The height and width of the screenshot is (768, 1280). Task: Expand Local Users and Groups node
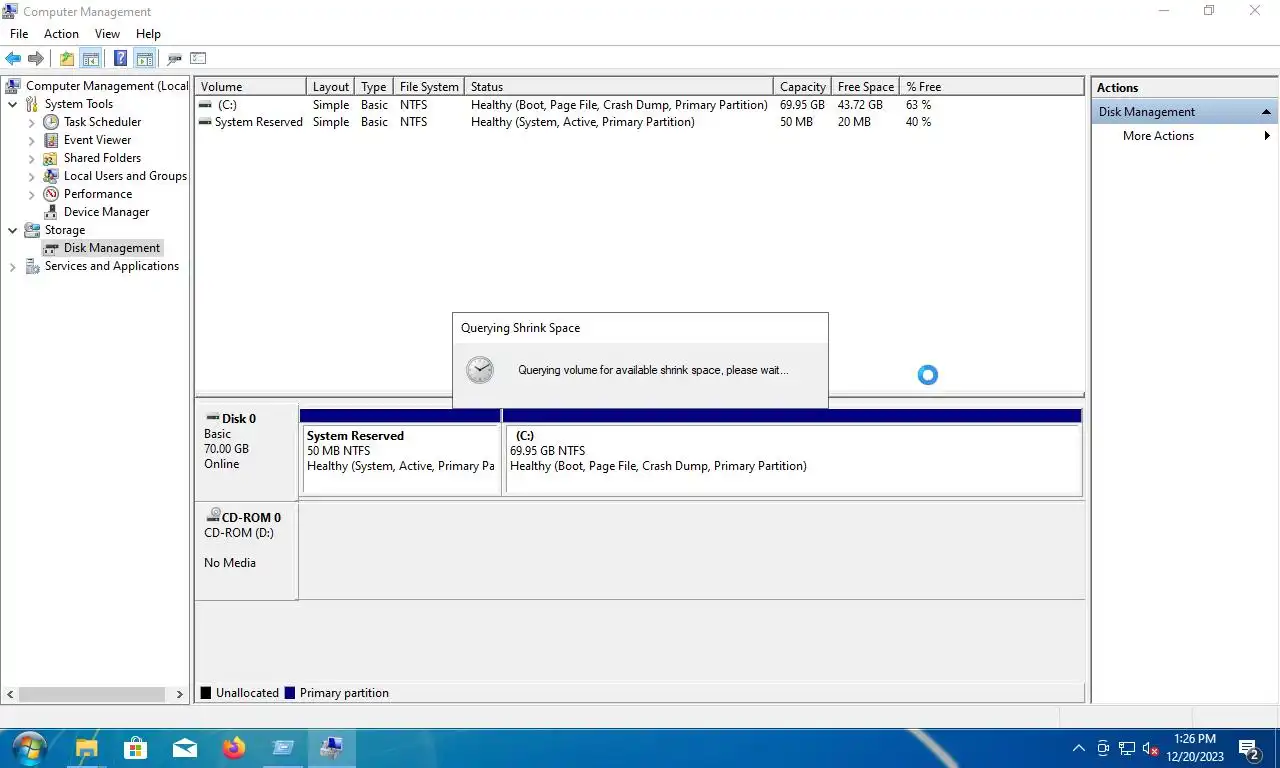pos(31,176)
